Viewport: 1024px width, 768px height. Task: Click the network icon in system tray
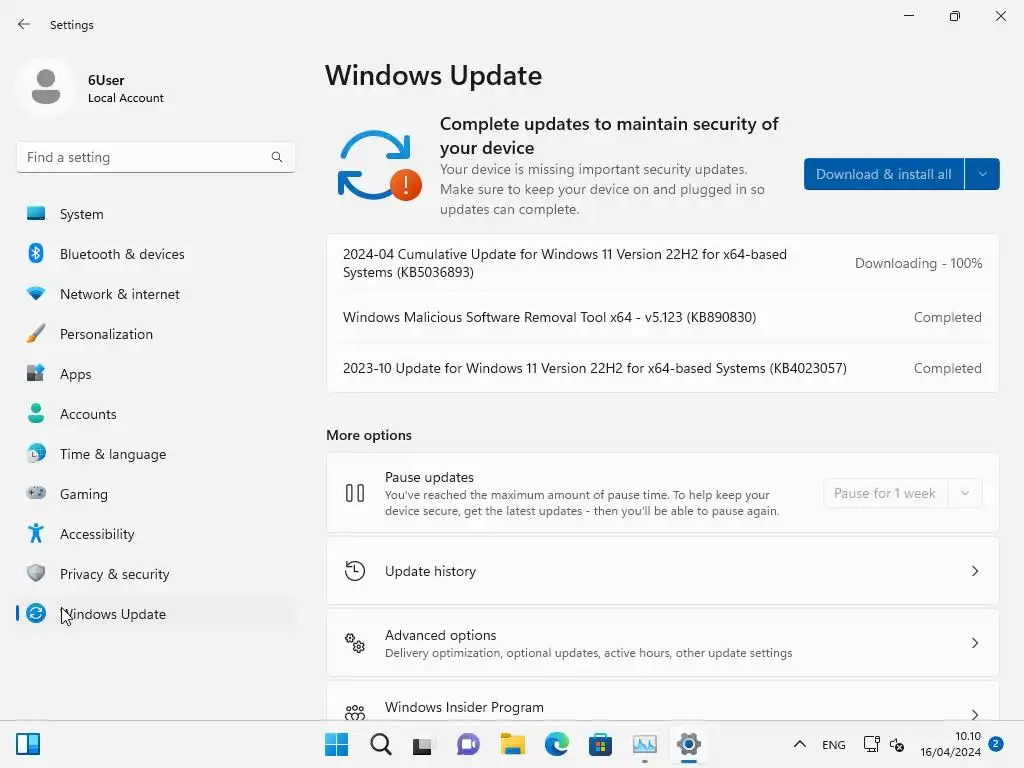point(872,744)
